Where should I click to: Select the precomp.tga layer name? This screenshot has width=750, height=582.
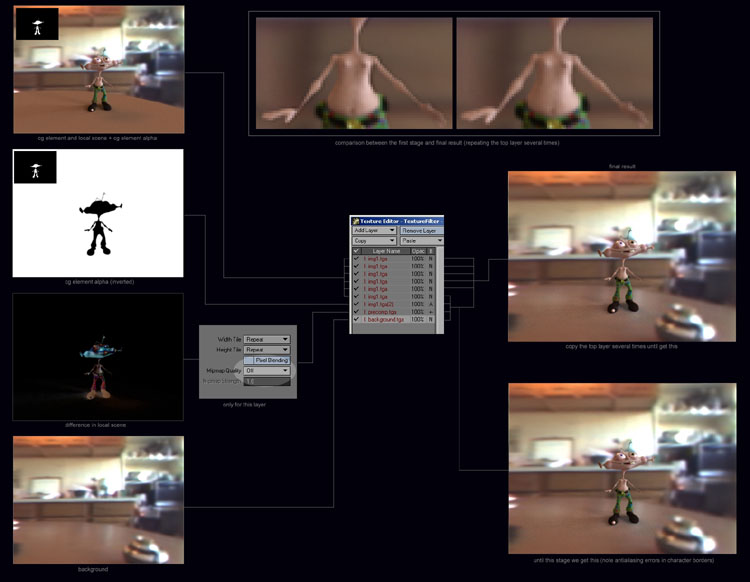click(x=382, y=312)
